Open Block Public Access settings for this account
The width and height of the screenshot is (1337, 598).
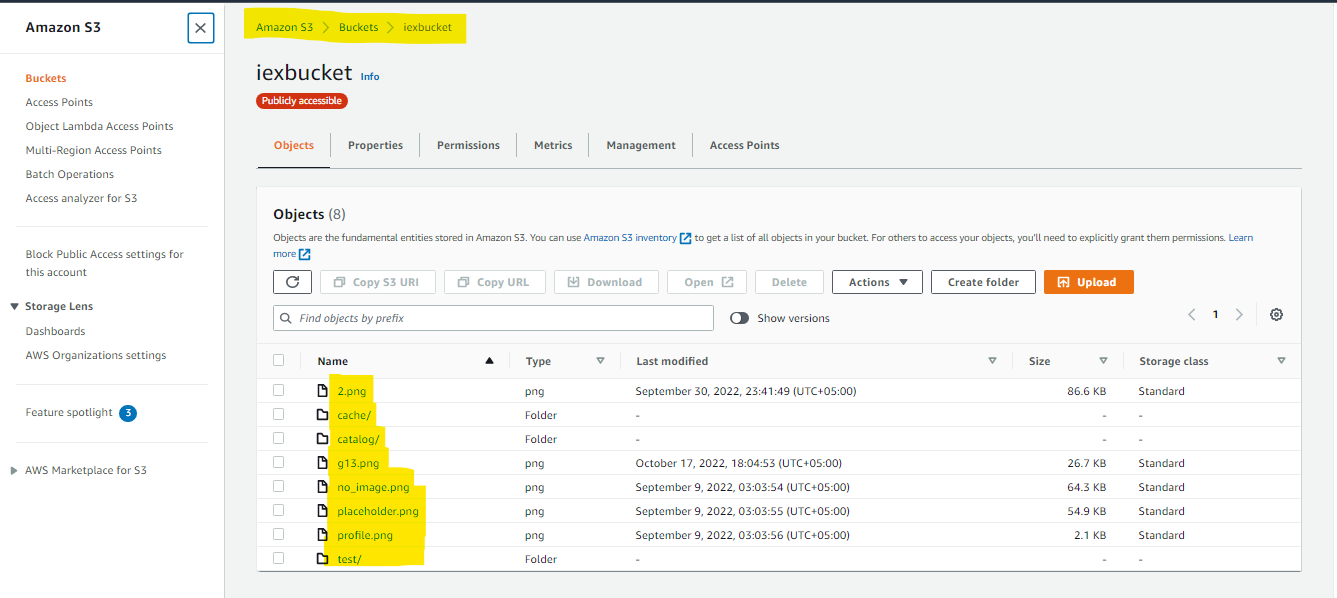point(104,263)
